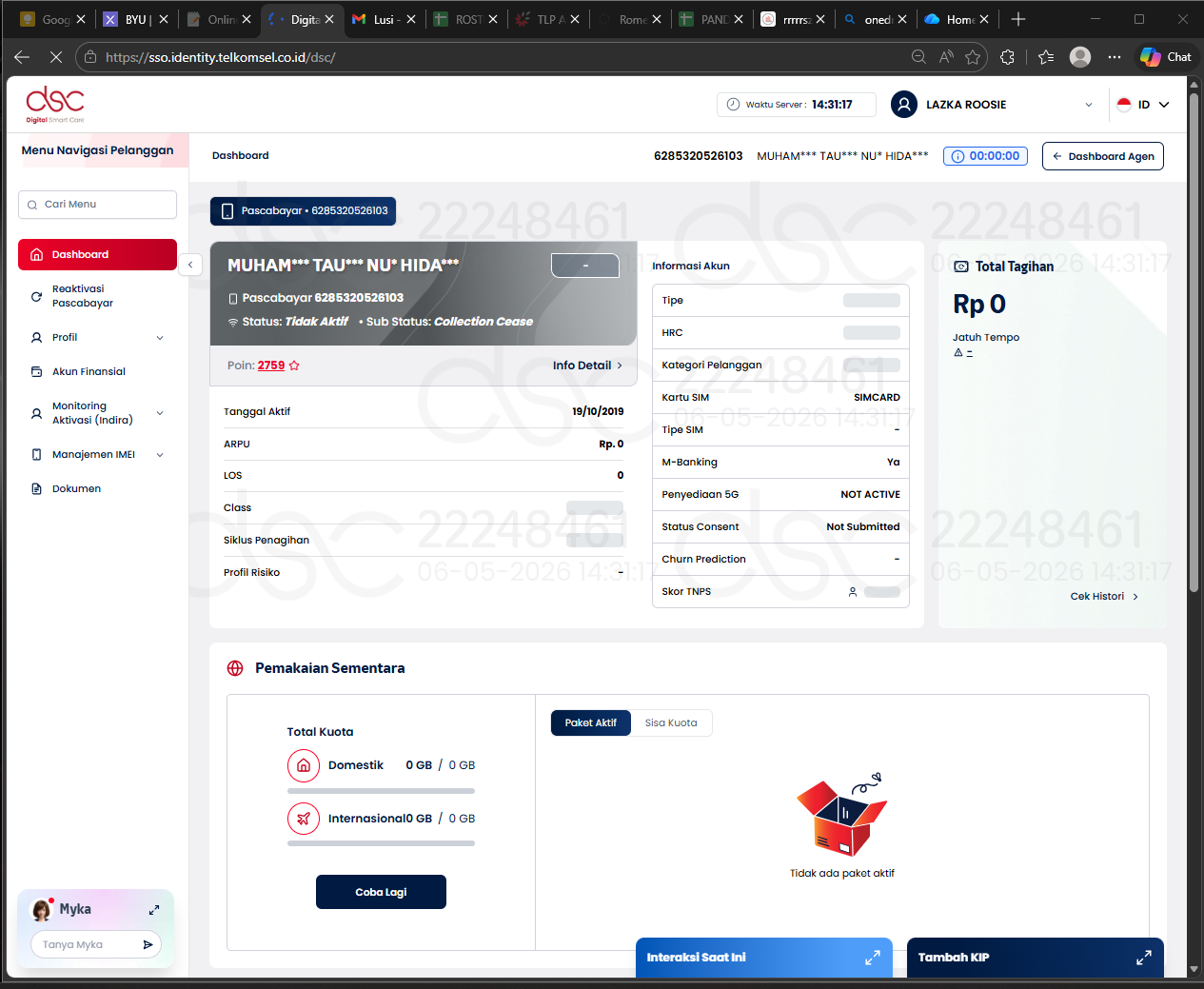Expand the Tambah KIP panel
Image resolution: width=1204 pixels, height=989 pixels.
click(1144, 958)
